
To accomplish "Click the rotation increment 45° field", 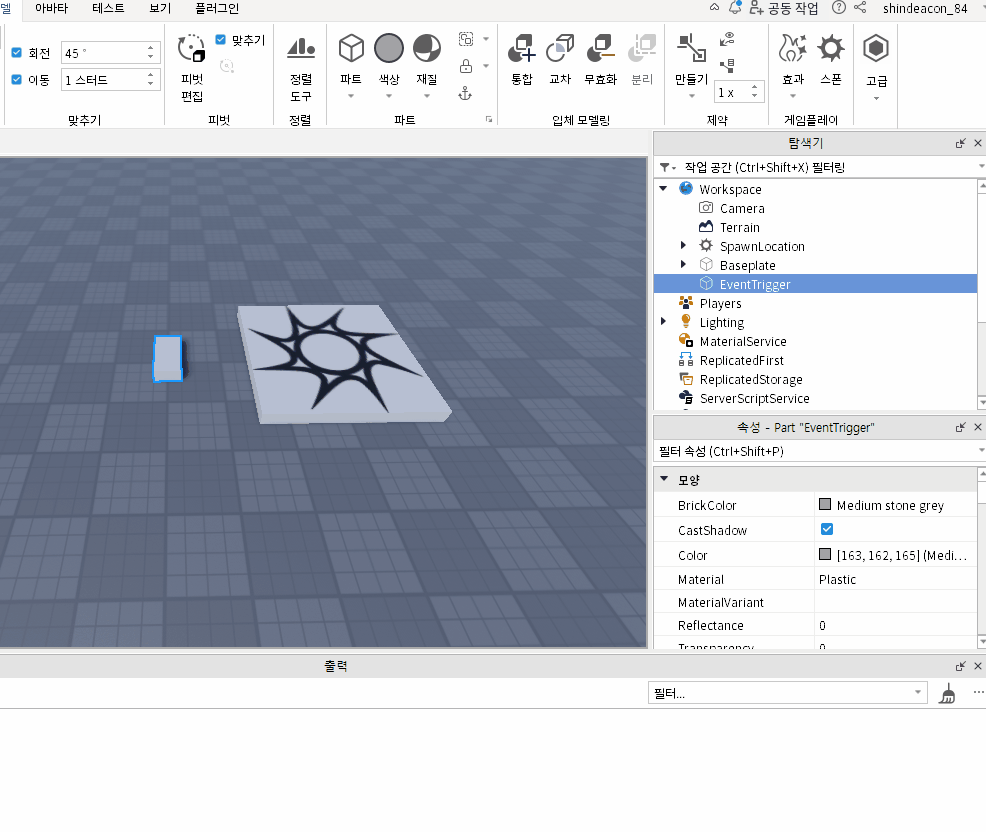I will pyautogui.click(x=104, y=53).
